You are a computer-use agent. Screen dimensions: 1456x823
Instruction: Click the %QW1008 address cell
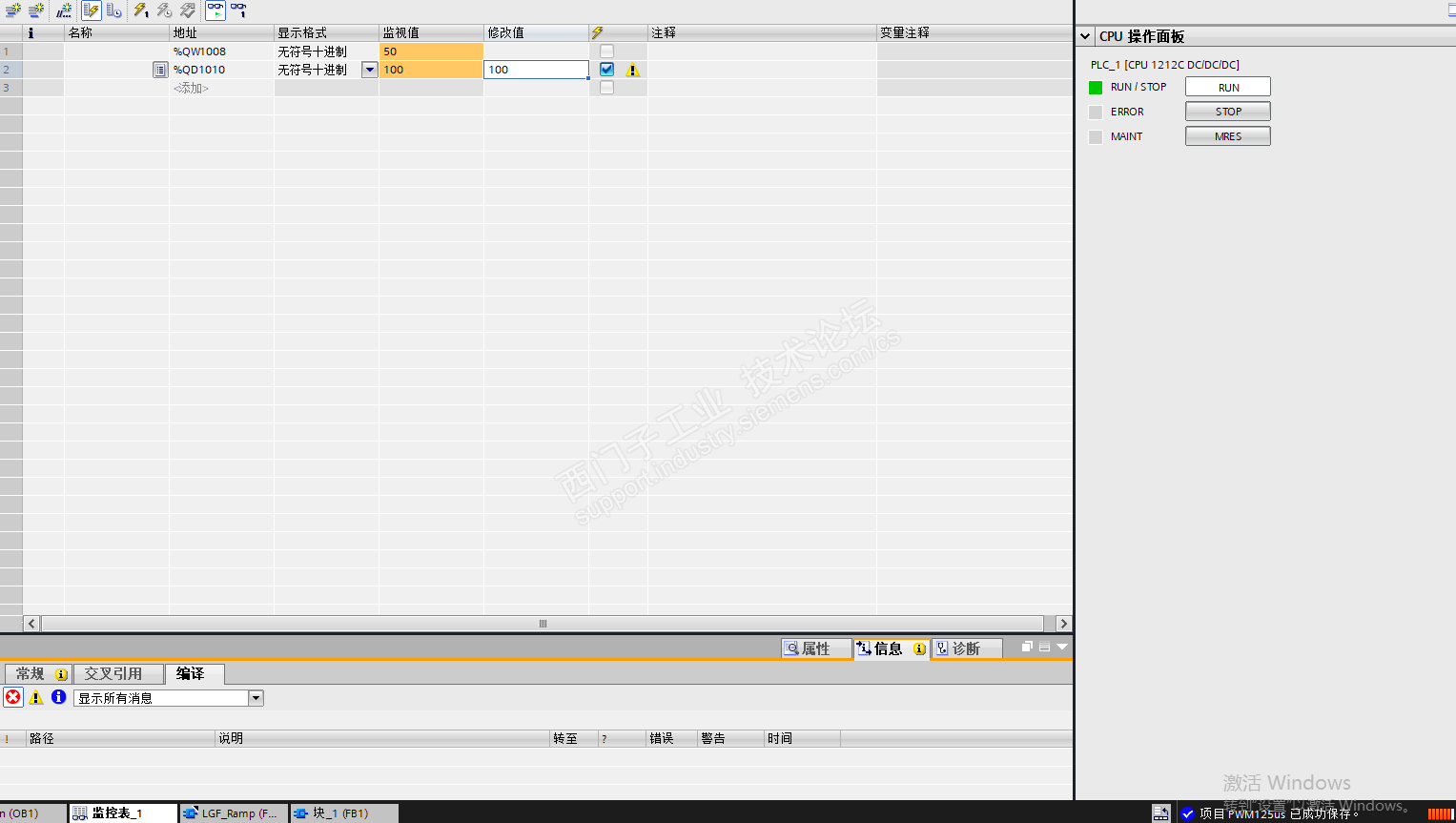pyautogui.click(x=221, y=51)
